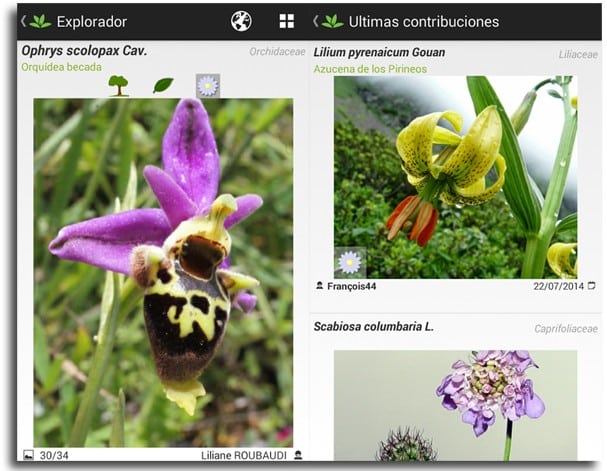Go back using Ultimas contribuciones leaf logo
The height and width of the screenshot is (471, 607).
click(x=333, y=21)
